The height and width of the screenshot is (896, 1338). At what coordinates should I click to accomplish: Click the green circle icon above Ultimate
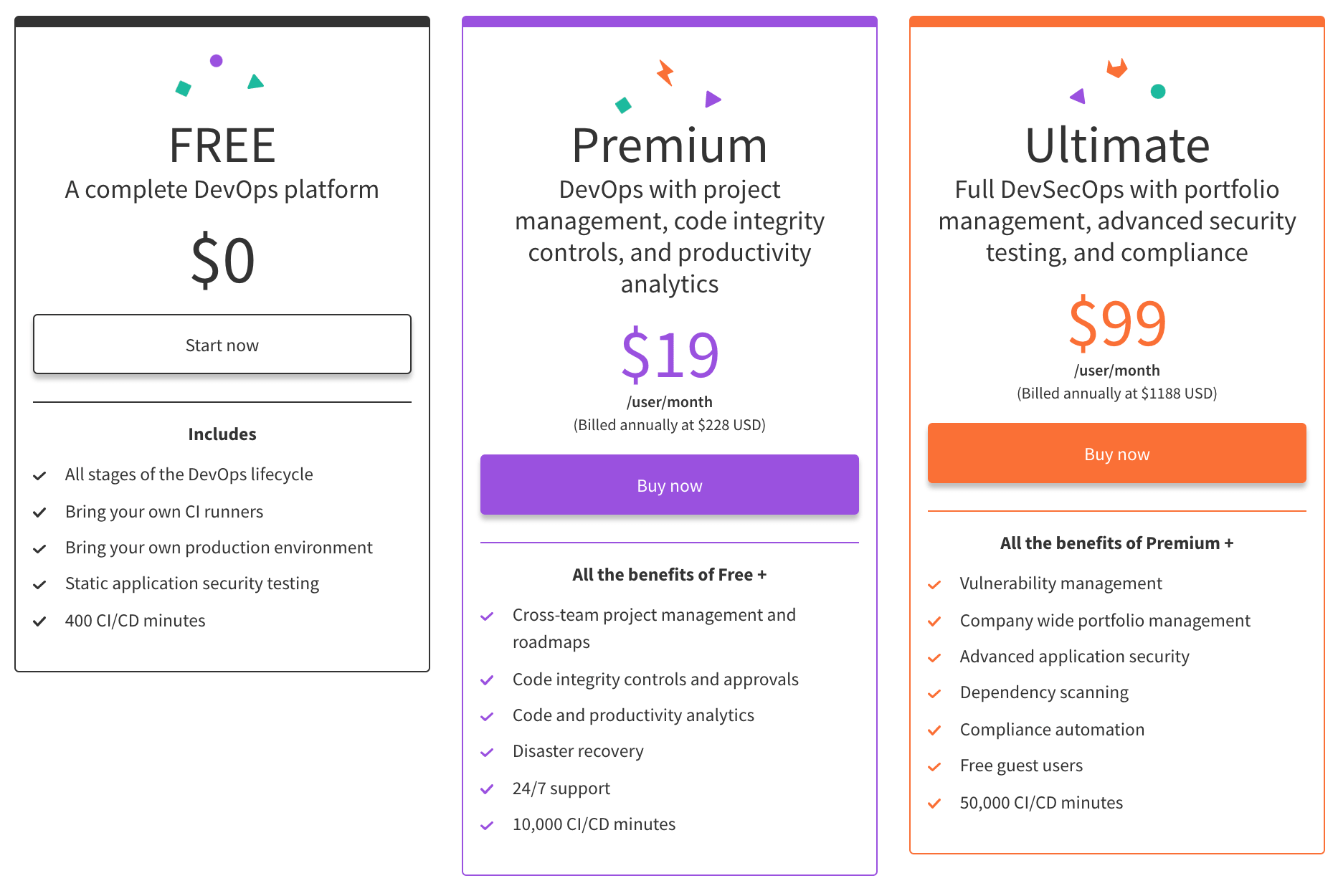(x=1158, y=91)
